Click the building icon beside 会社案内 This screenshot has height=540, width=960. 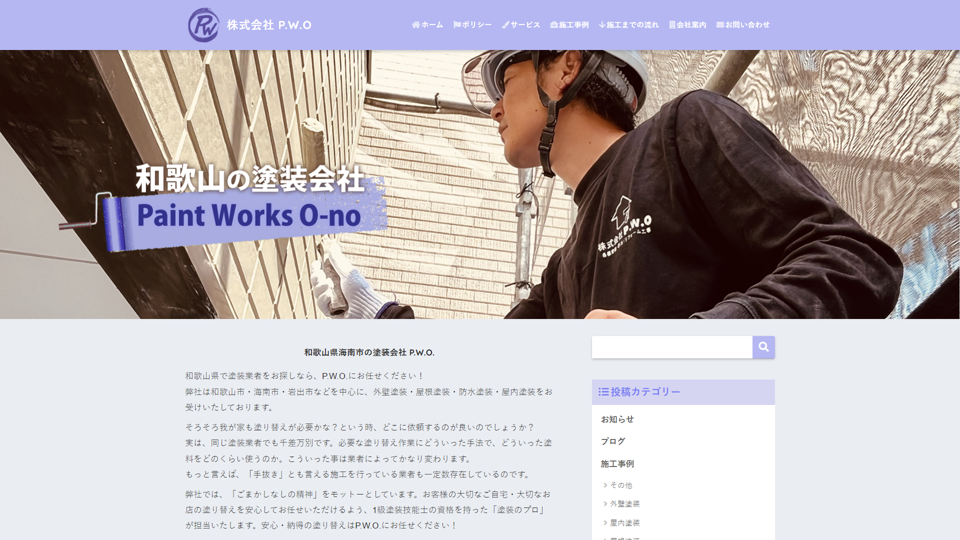672,25
